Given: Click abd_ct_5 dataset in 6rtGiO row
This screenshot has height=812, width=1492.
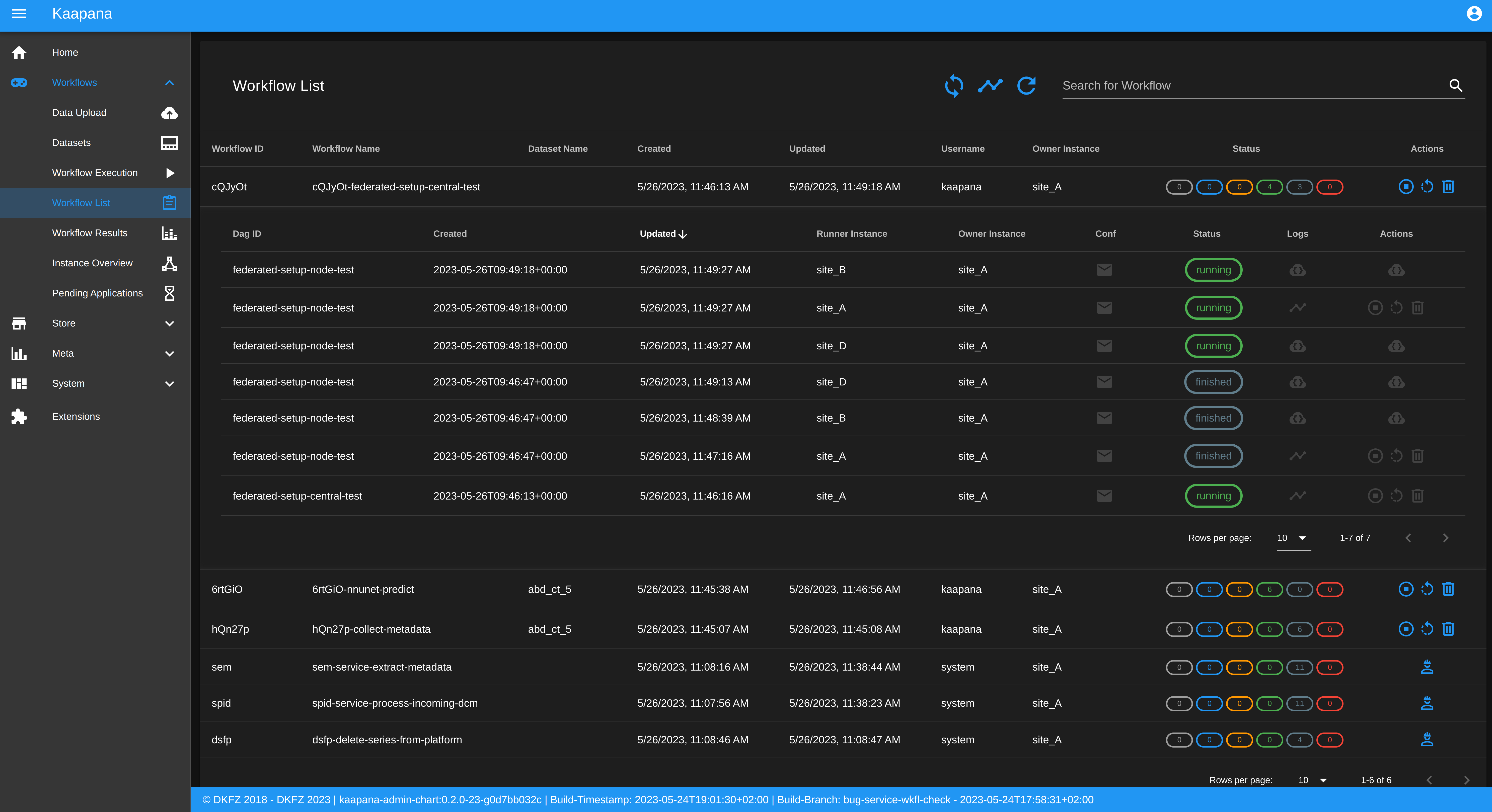Looking at the screenshot, I should pos(550,590).
